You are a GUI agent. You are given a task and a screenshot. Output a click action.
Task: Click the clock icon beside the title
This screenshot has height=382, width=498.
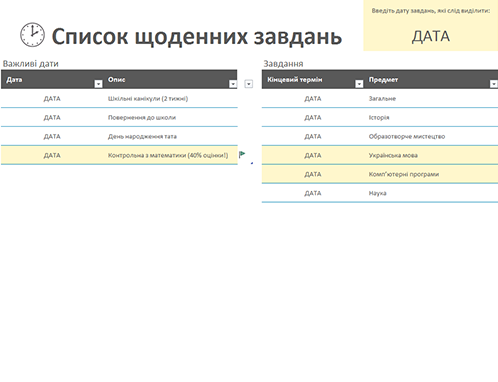tap(32, 35)
